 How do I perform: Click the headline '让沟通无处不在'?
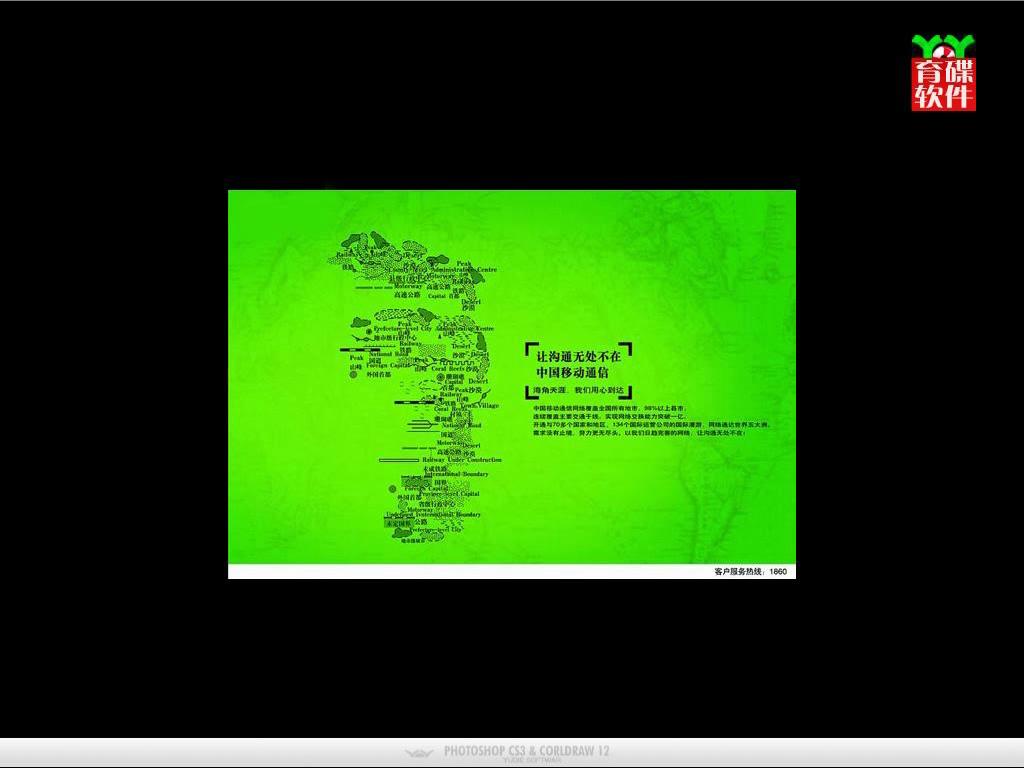(579, 357)
